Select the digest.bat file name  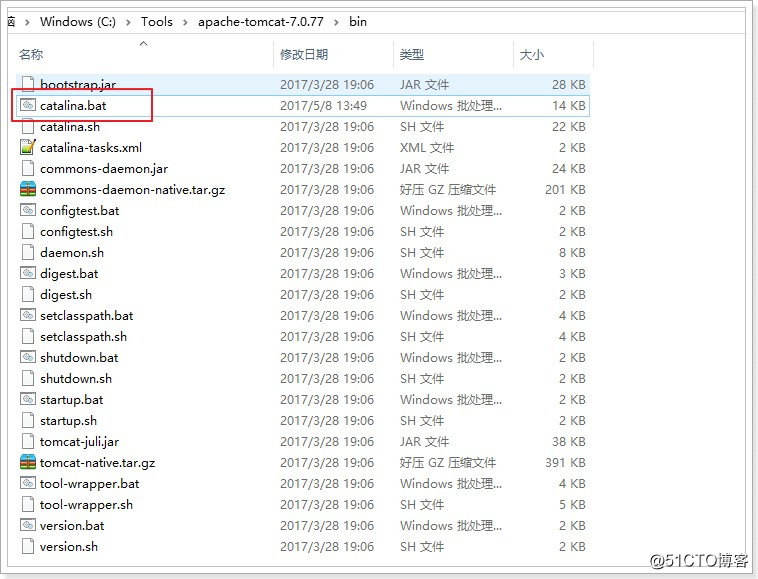pyautogui.click(x=69, y=274)
